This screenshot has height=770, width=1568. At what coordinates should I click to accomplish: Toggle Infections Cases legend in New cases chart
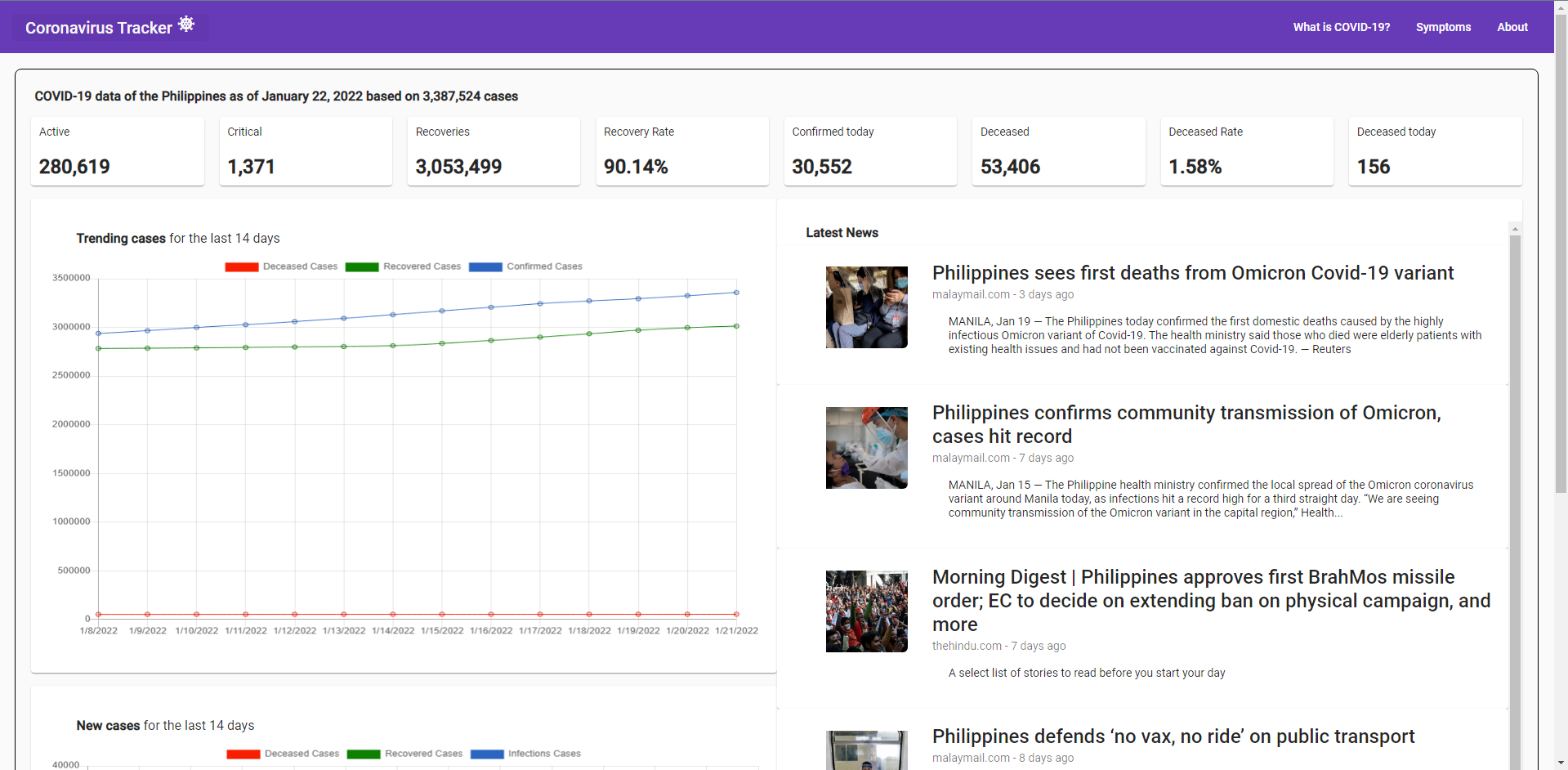point(525,754)
